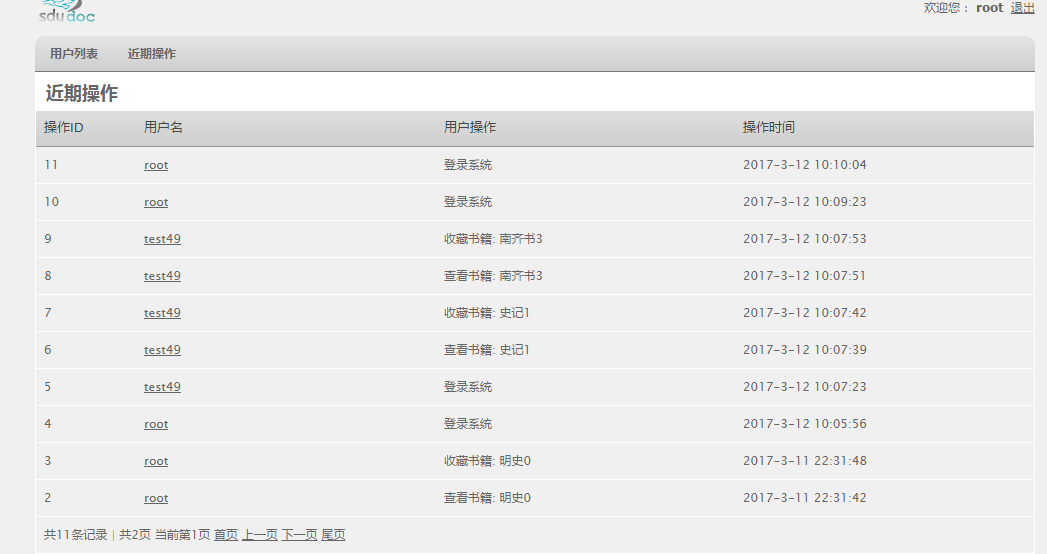1047x554 pixels.
Task: Click the 登录系统 cell in row 5
Action: coord(468,387)
